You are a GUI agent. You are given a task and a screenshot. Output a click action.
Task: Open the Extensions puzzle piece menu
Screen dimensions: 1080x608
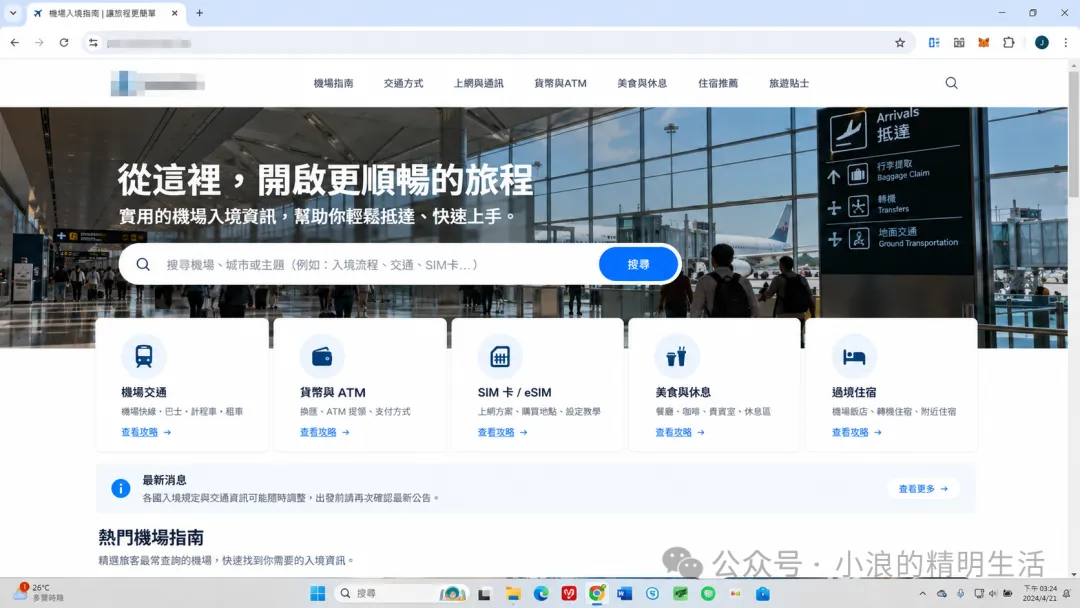click(x=1008, y=43)
